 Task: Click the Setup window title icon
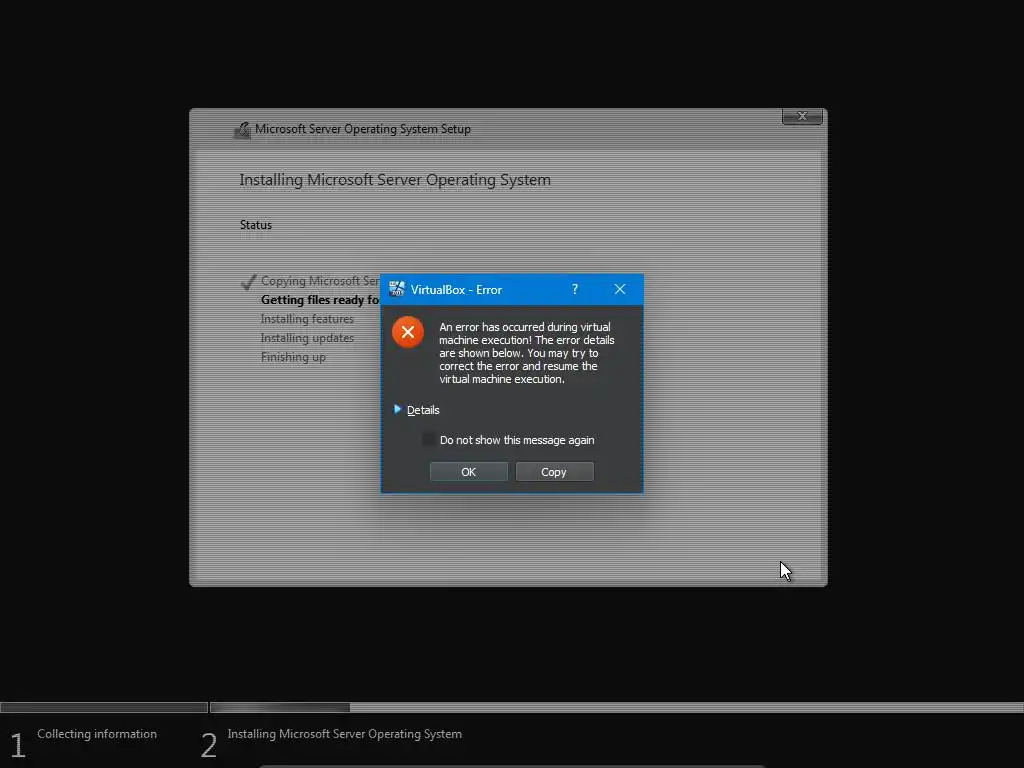[x=242, y=130]
